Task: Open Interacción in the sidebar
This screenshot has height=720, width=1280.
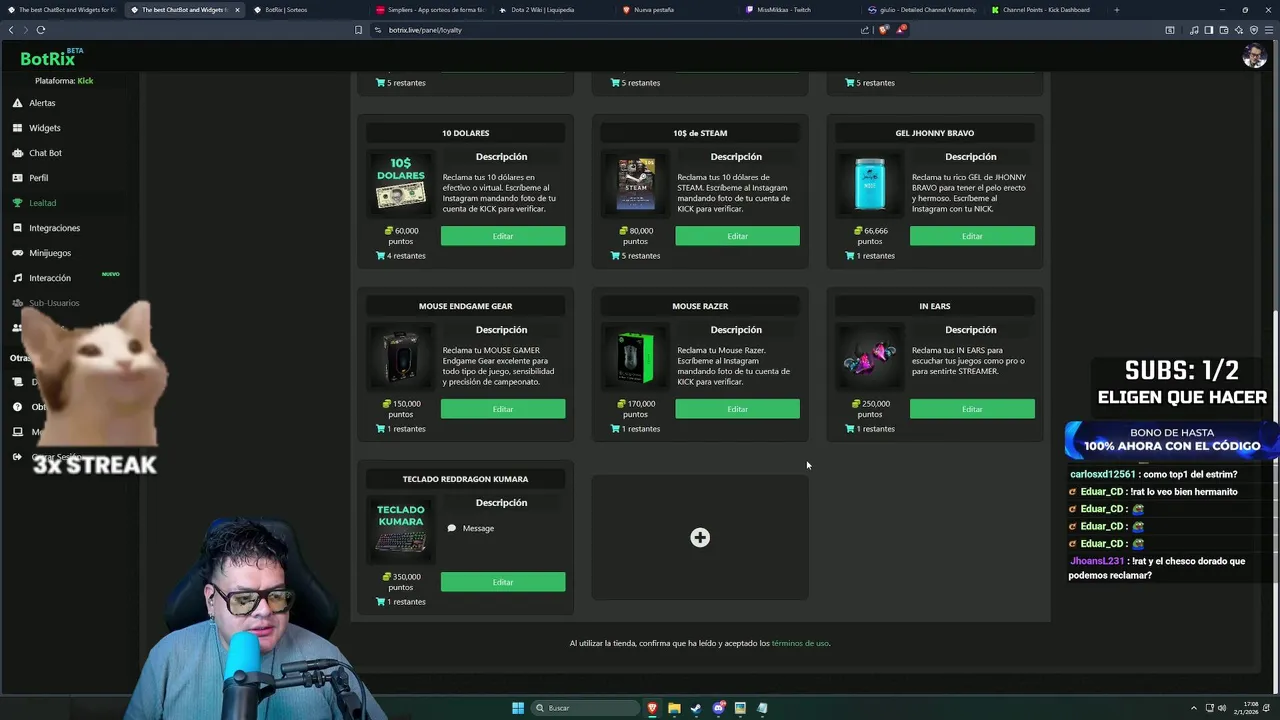Action: (50, 278)
